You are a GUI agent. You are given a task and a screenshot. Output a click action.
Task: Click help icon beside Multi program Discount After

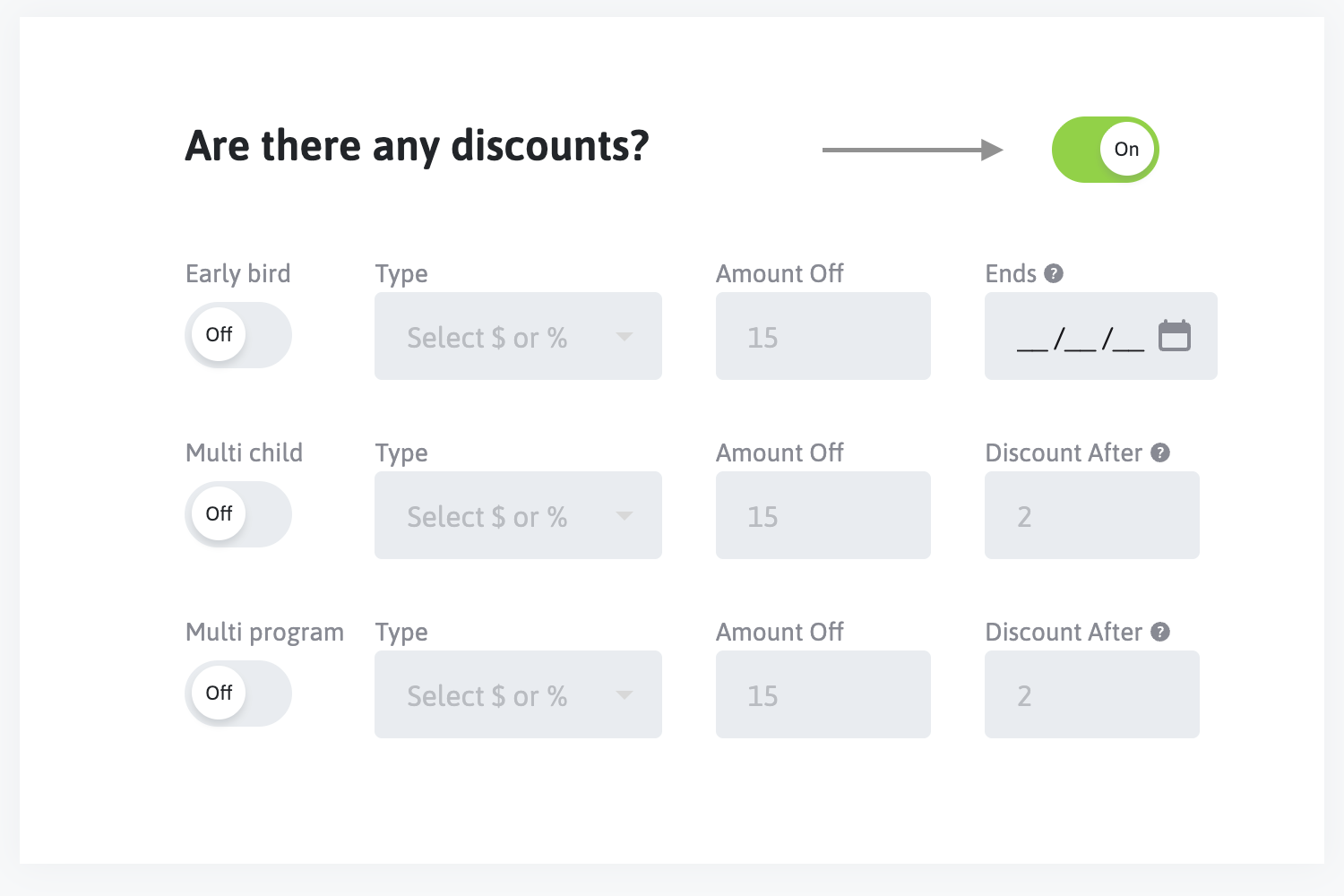point(1160,632)
